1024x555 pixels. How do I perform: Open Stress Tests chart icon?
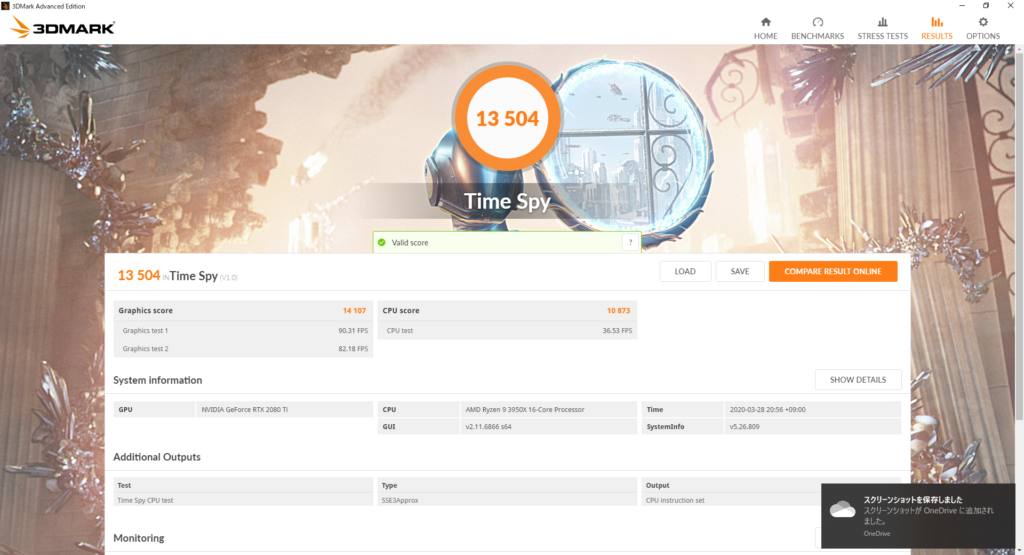pos(882,22)
